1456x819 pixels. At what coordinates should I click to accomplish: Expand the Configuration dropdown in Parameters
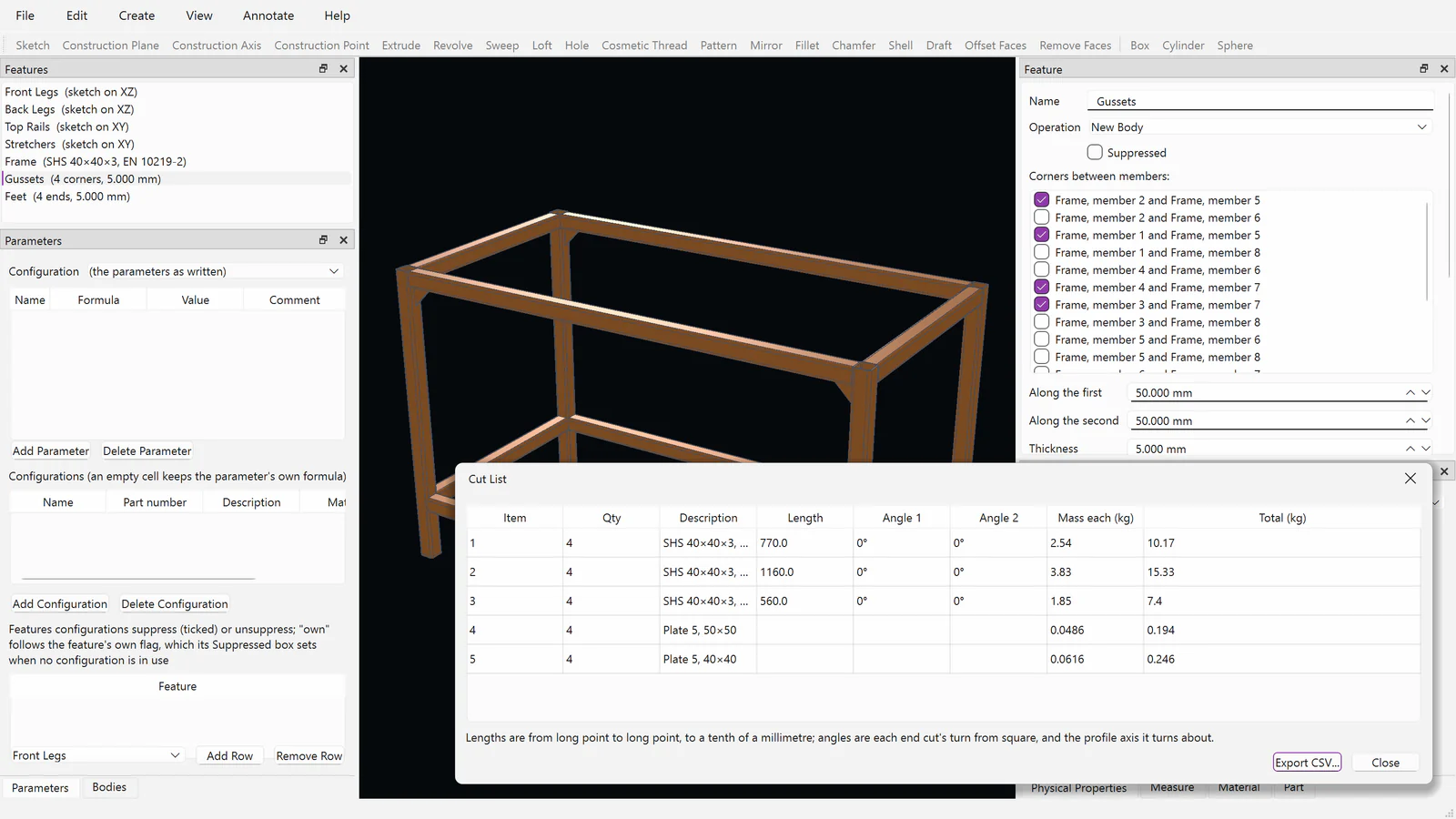click(215, 271)
